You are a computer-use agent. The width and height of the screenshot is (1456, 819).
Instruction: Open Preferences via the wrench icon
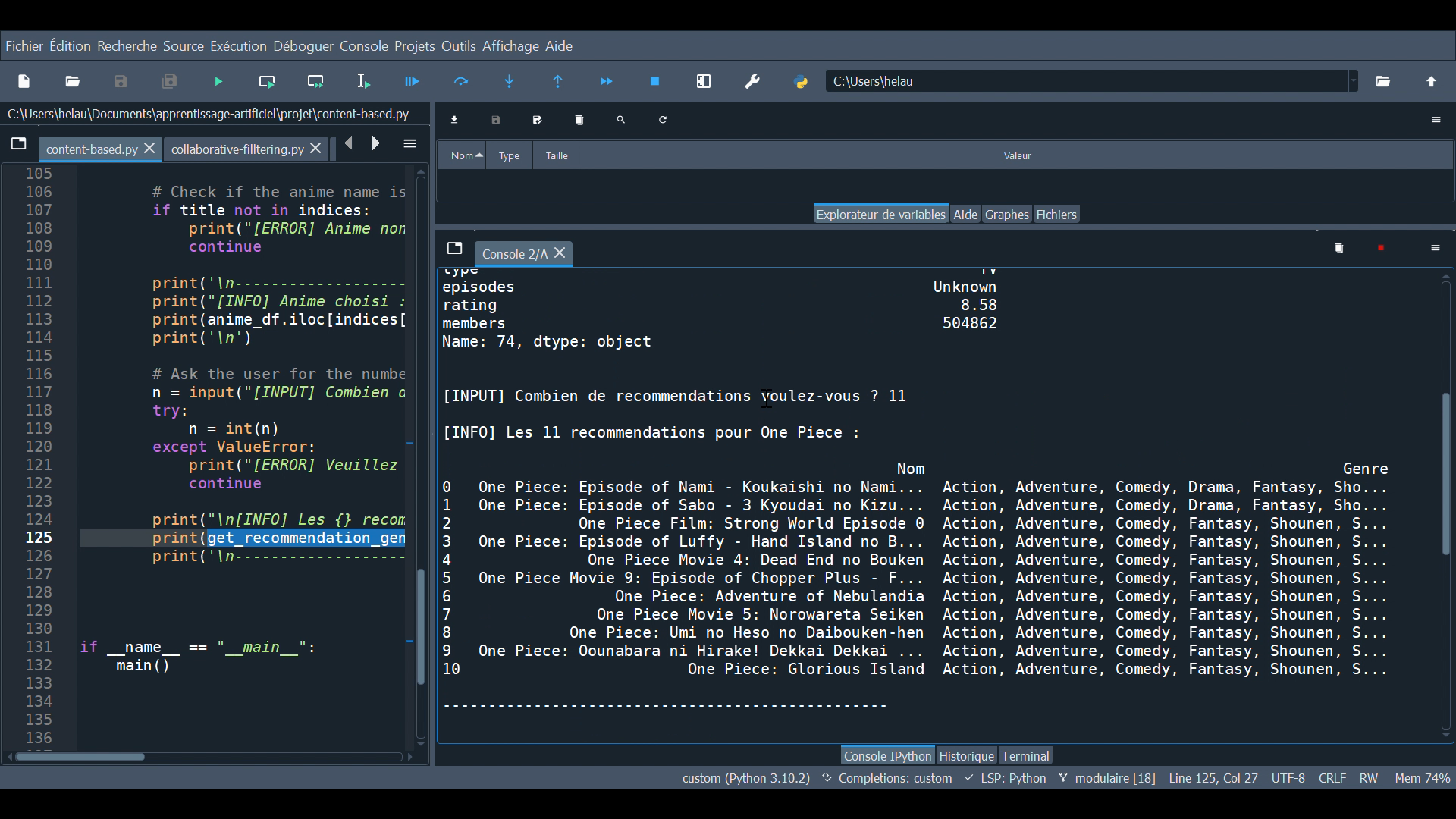(x=752, y=81)
